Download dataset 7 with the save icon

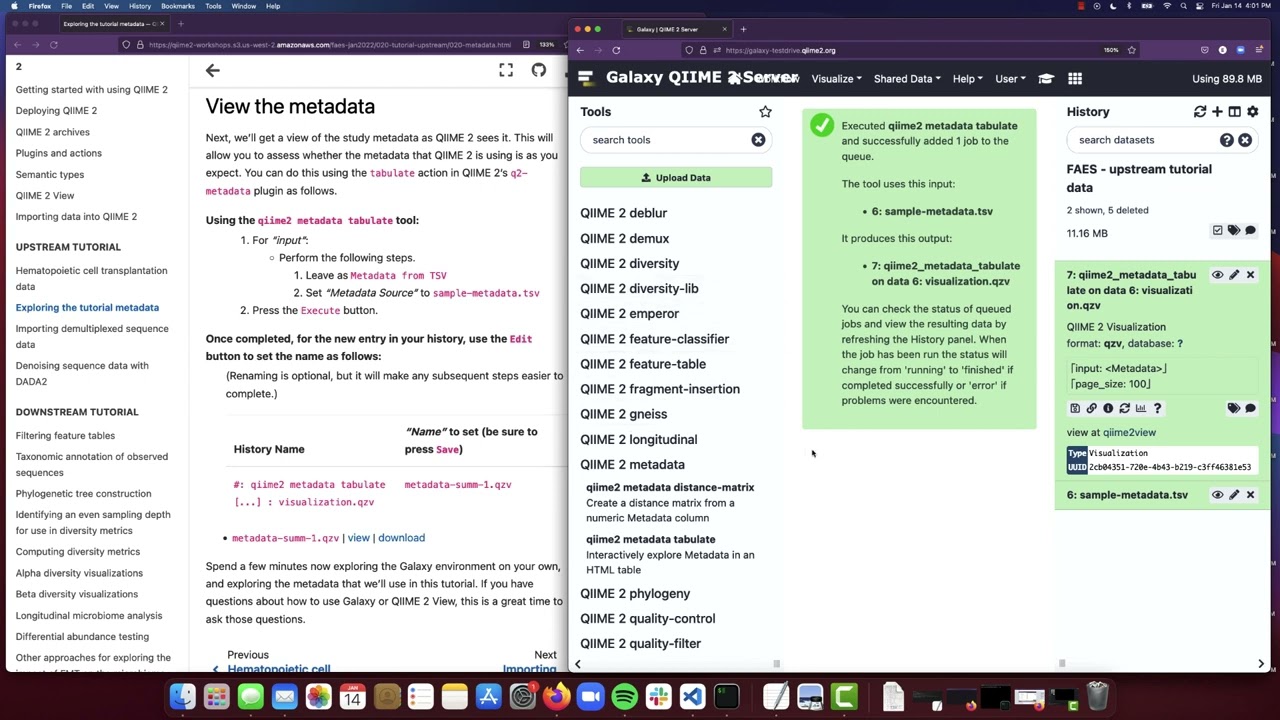(x=1075, y=408)
